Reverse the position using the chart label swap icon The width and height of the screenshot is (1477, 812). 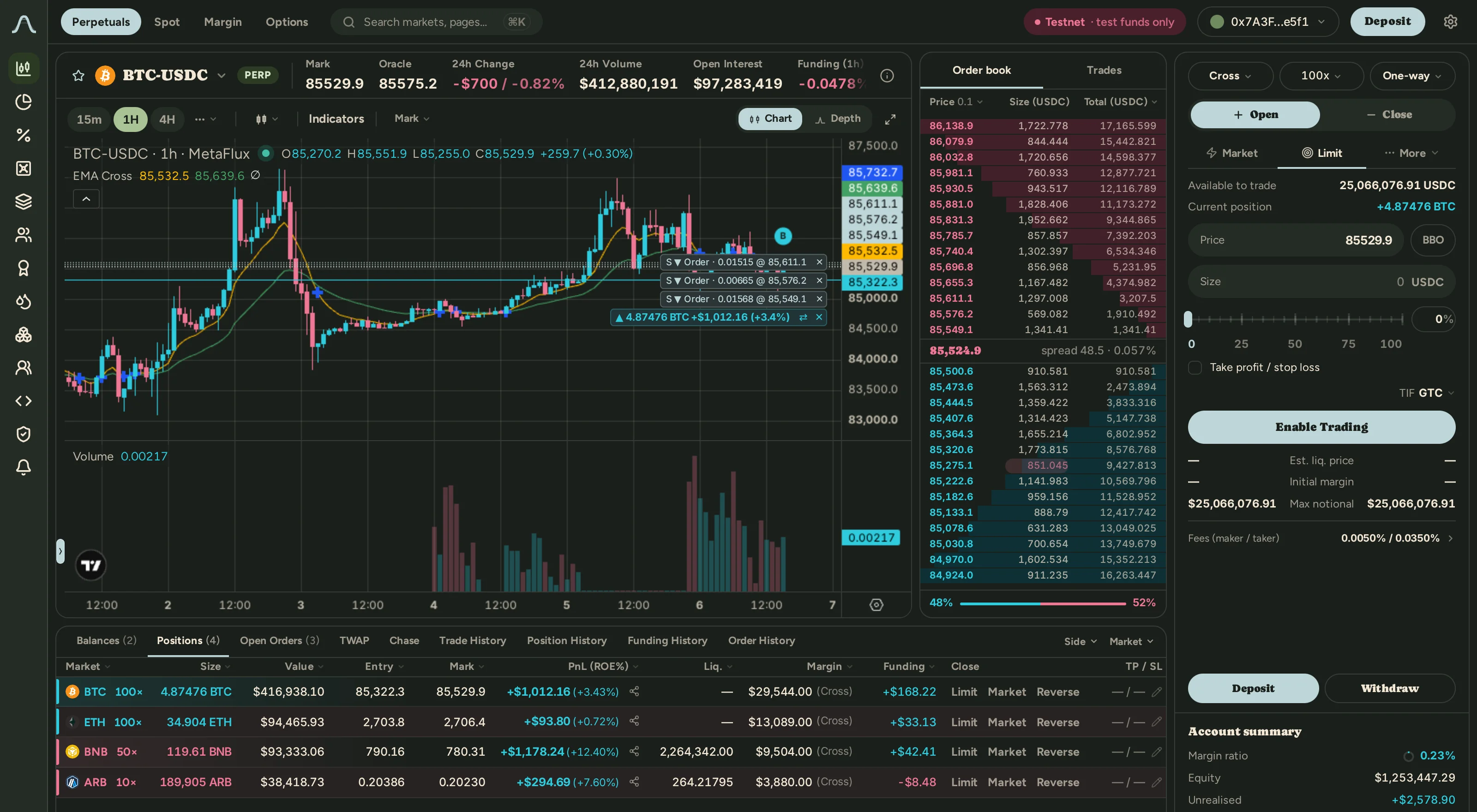(803, 317)
